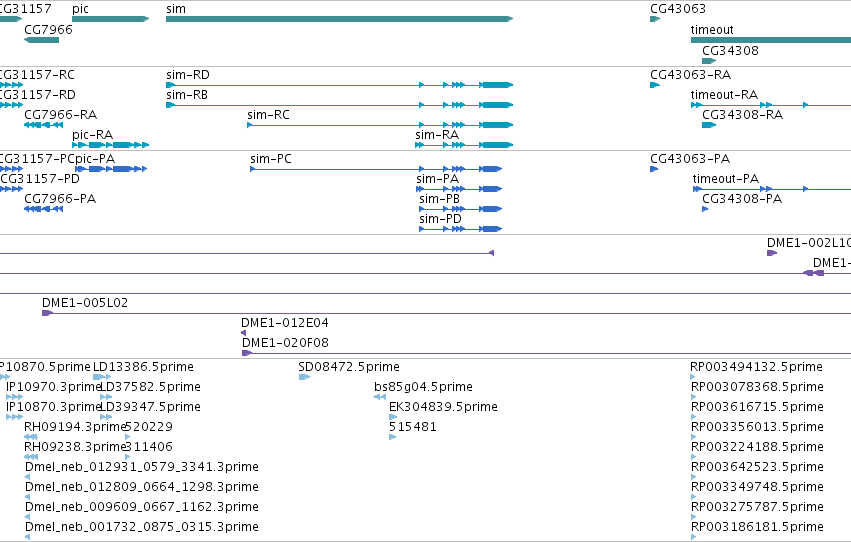Screen dimensions: 851x542
Task: Select the CG34308-PA protein feature
Action: 705,209
